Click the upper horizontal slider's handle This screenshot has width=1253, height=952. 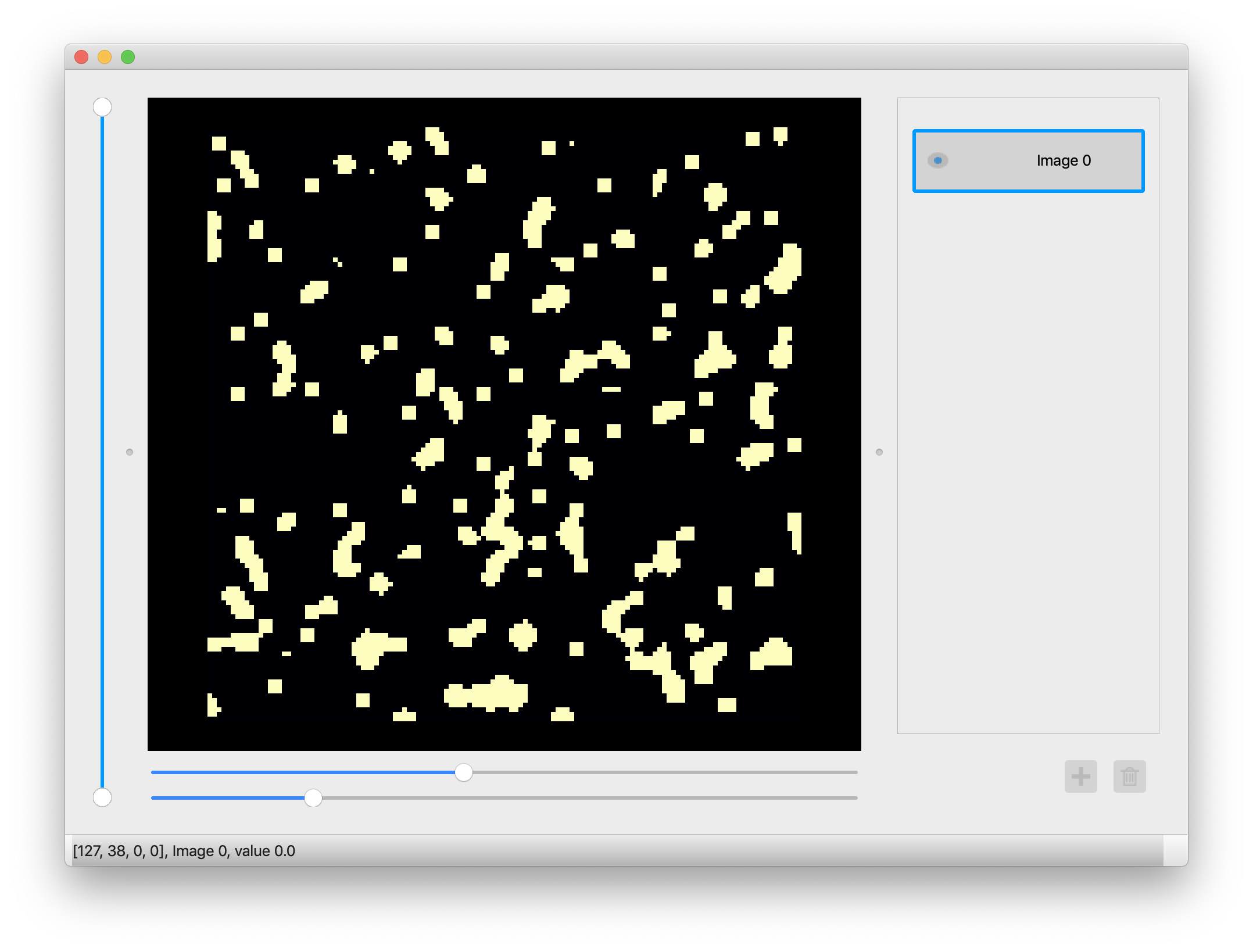click(x=463, y=772)
